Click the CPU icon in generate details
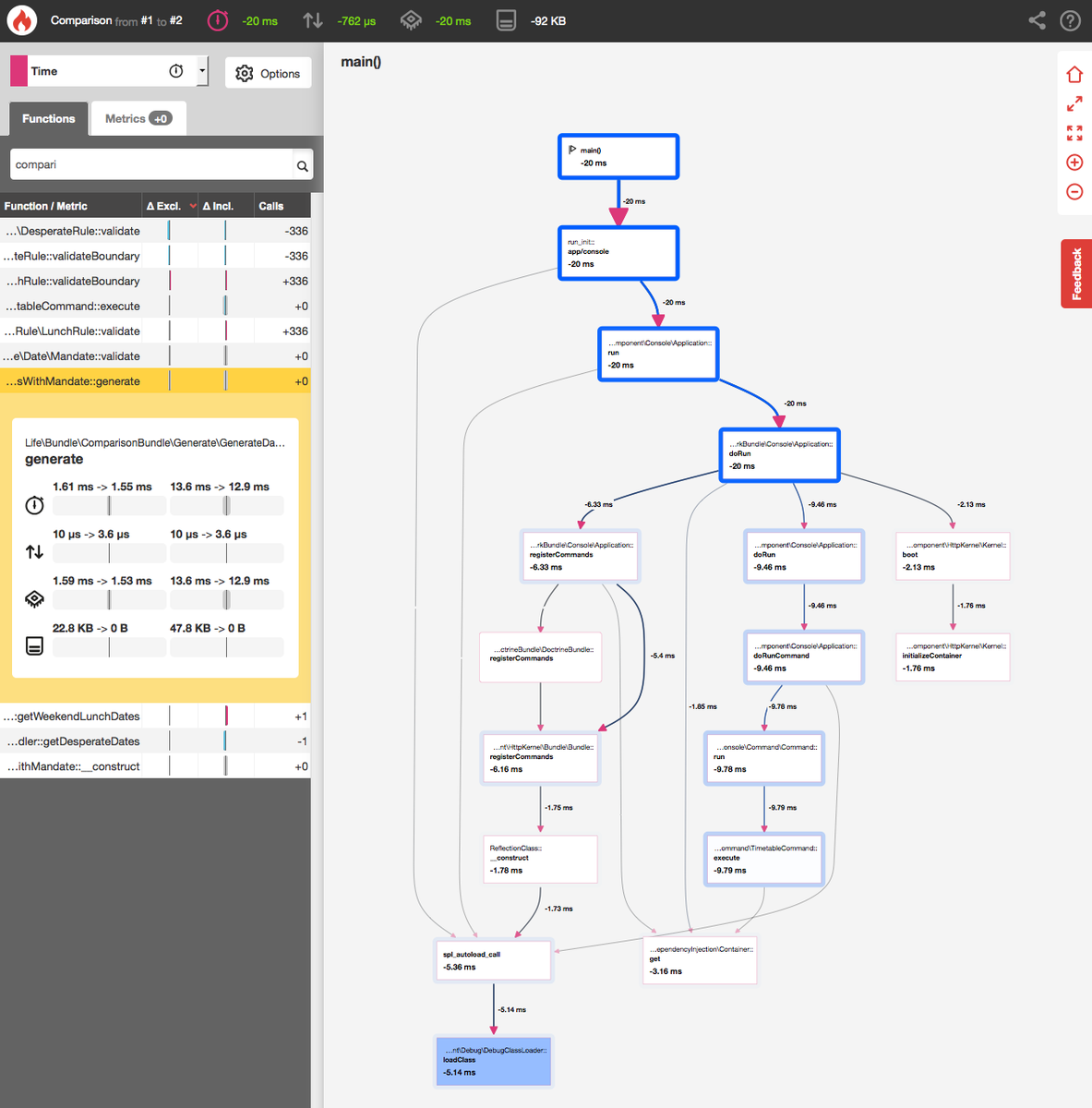Viewport: 1092px width, 1108px height. click(x=34, y=599)
